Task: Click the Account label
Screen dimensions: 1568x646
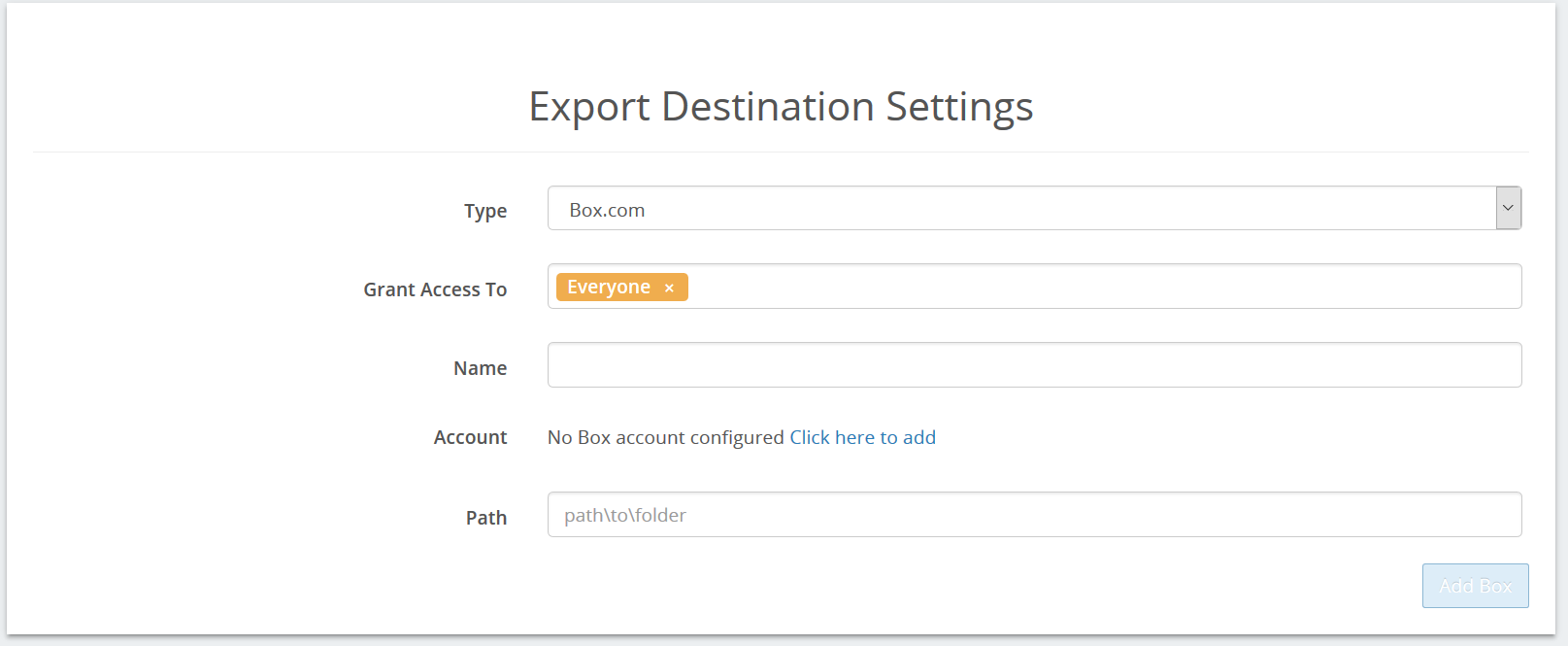Action: click(470, 437)
